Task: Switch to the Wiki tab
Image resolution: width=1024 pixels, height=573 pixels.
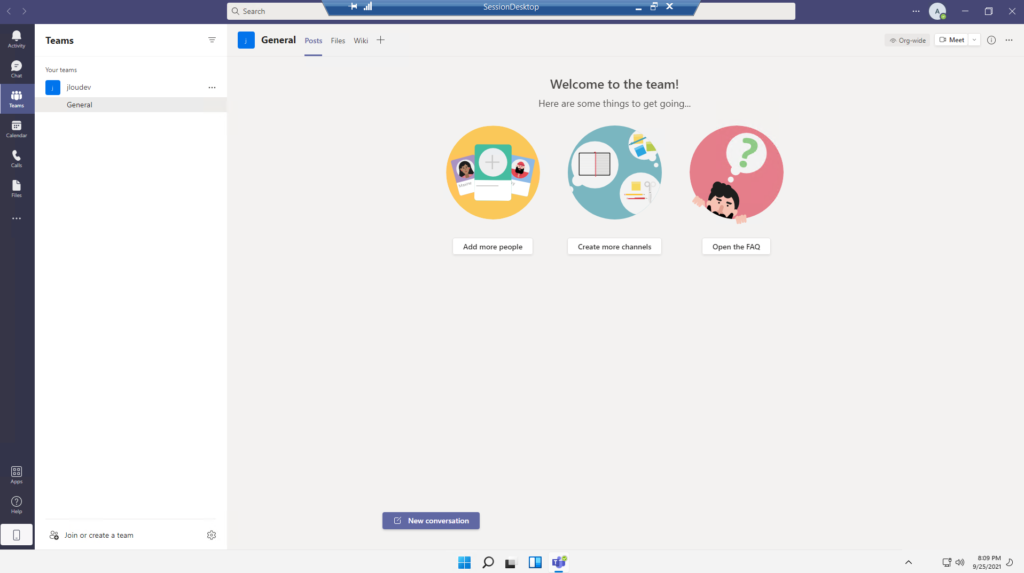Action: point(361,41)
